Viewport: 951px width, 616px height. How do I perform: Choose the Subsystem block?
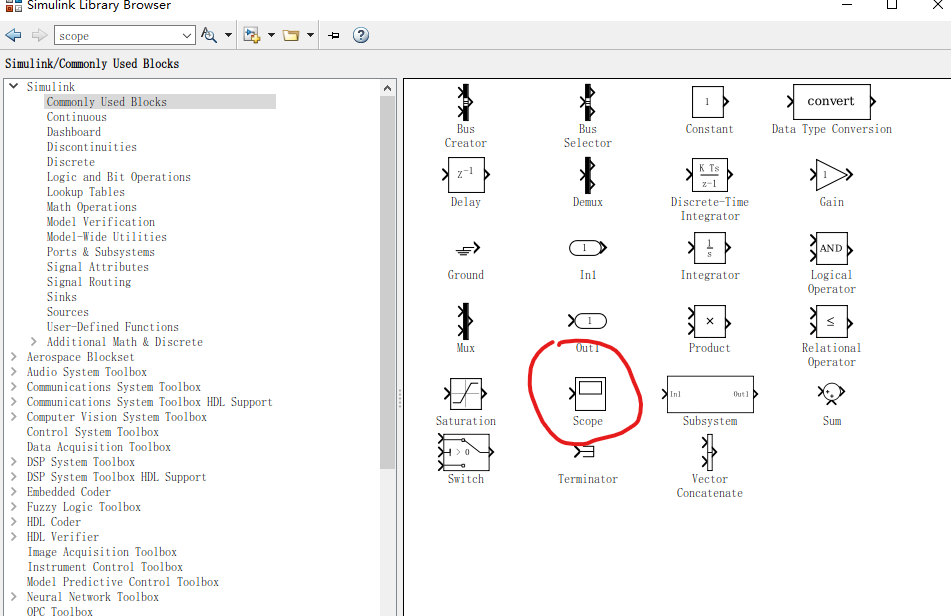pyautogui.click(x=710, y=394)
